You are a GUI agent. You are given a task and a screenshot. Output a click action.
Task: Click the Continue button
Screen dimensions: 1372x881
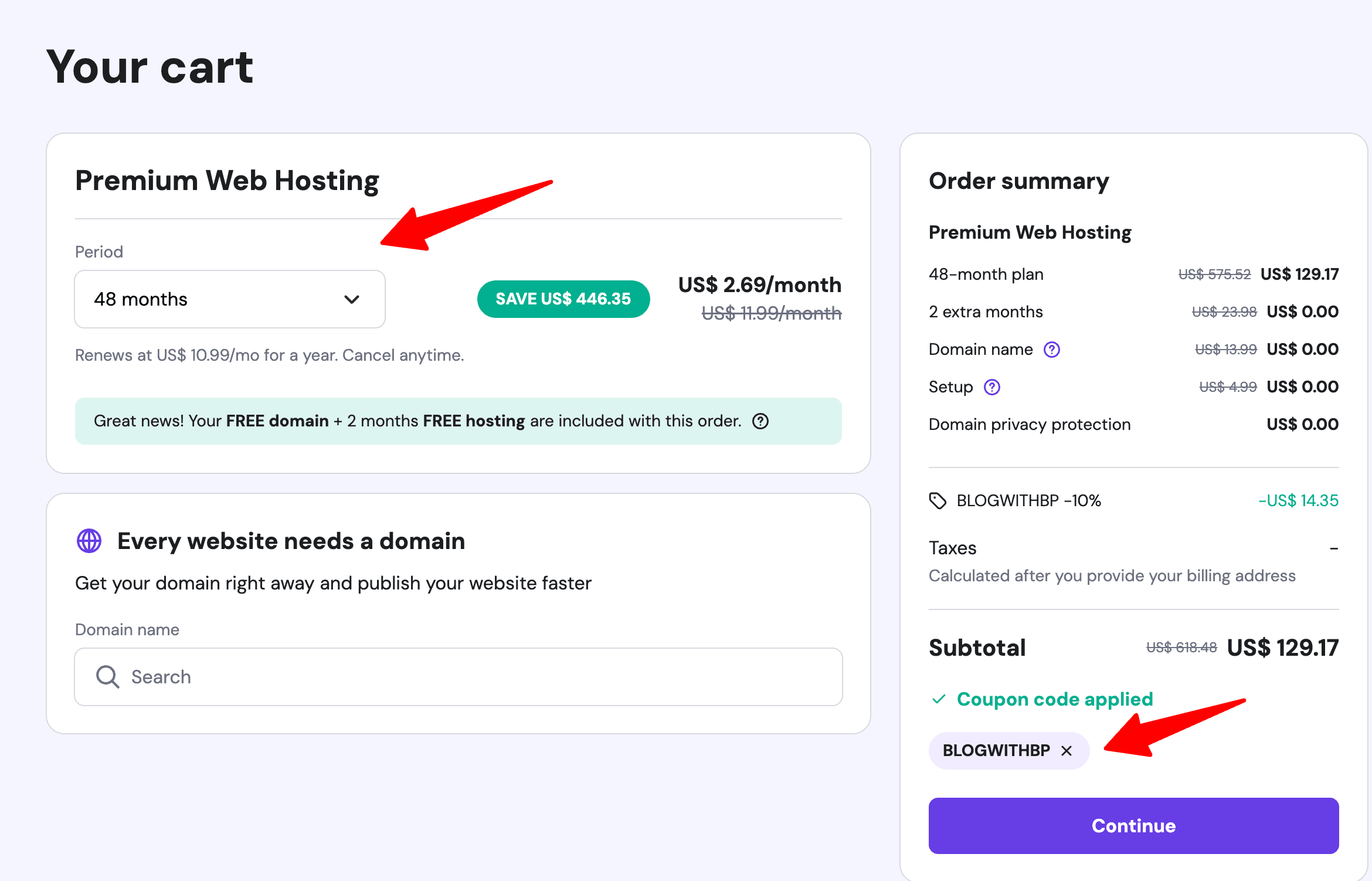pyautogui.click(x=1133, y=825)
